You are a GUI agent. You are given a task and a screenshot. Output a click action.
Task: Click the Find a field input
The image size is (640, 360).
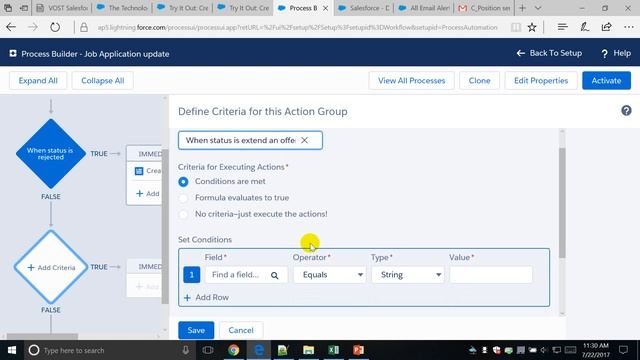pyautogui.click(x=246, y=275)
